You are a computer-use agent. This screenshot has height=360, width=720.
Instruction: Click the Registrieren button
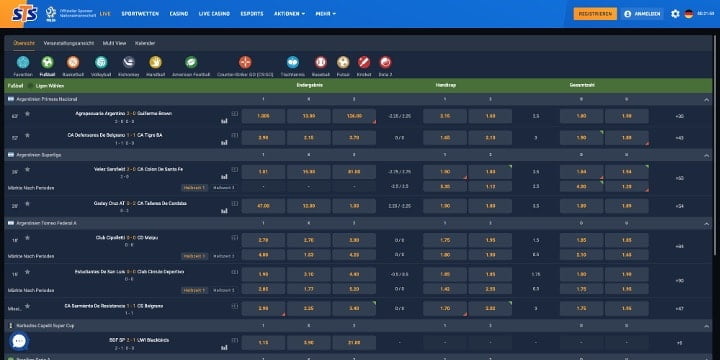coord(595,14)
